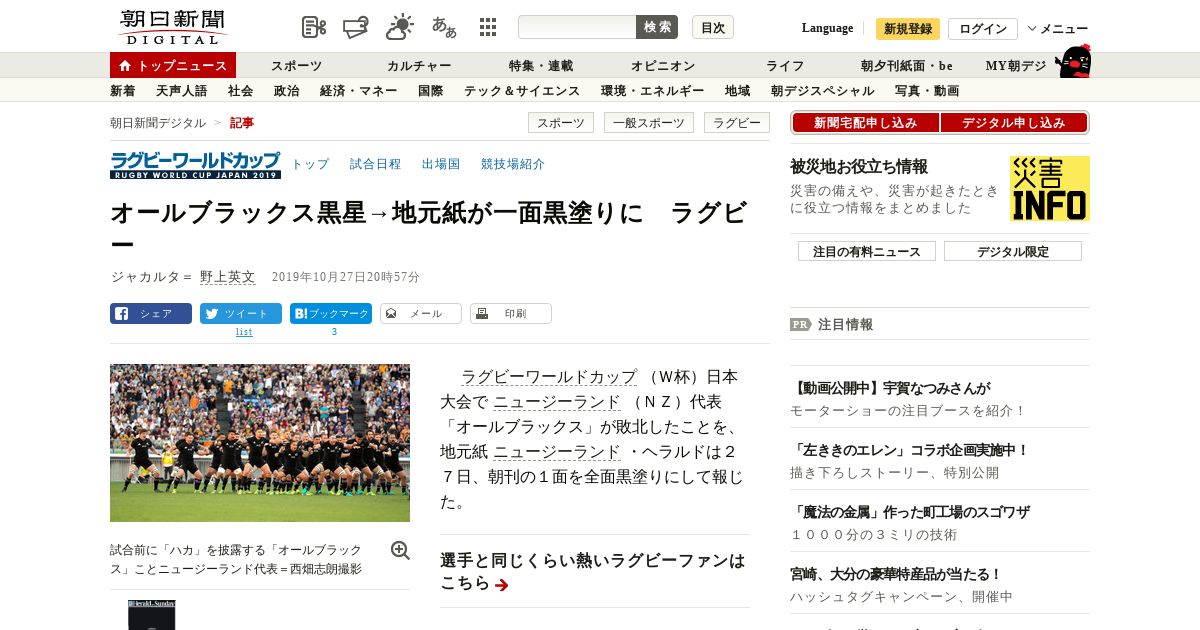Open テック＆サイエンス in the sub menu
Viewport: 1200px width, 630px height.
coord(522,91)
